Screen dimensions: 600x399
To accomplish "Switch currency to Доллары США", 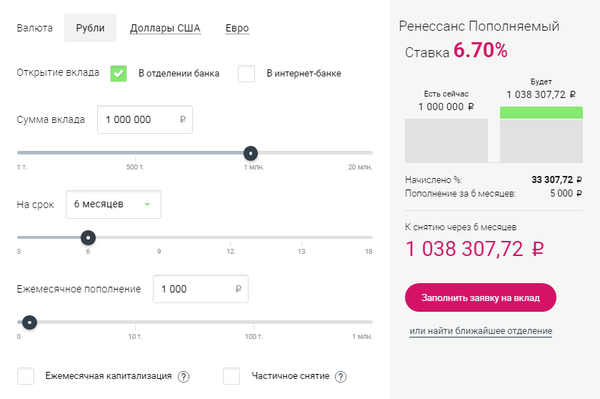I will pyautogui.click(x=165, y=28).
